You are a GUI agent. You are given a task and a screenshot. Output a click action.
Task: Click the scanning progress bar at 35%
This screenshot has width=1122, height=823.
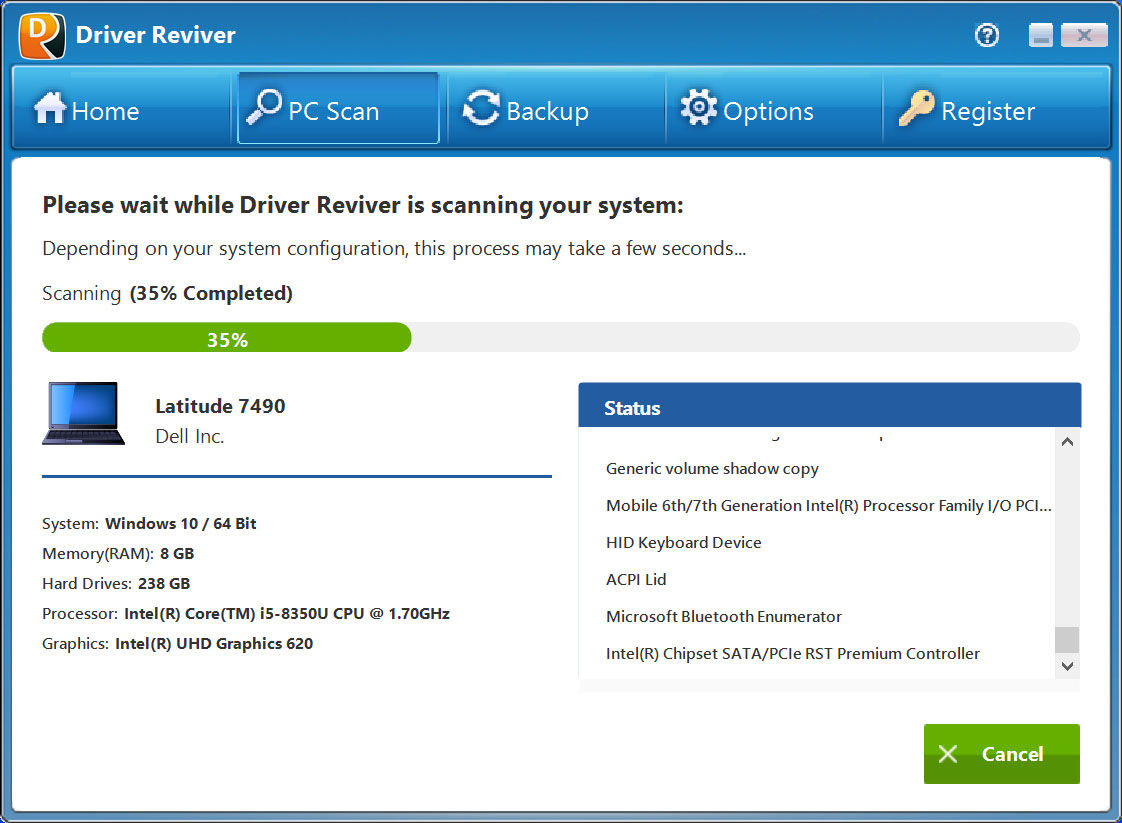[226, 338]
